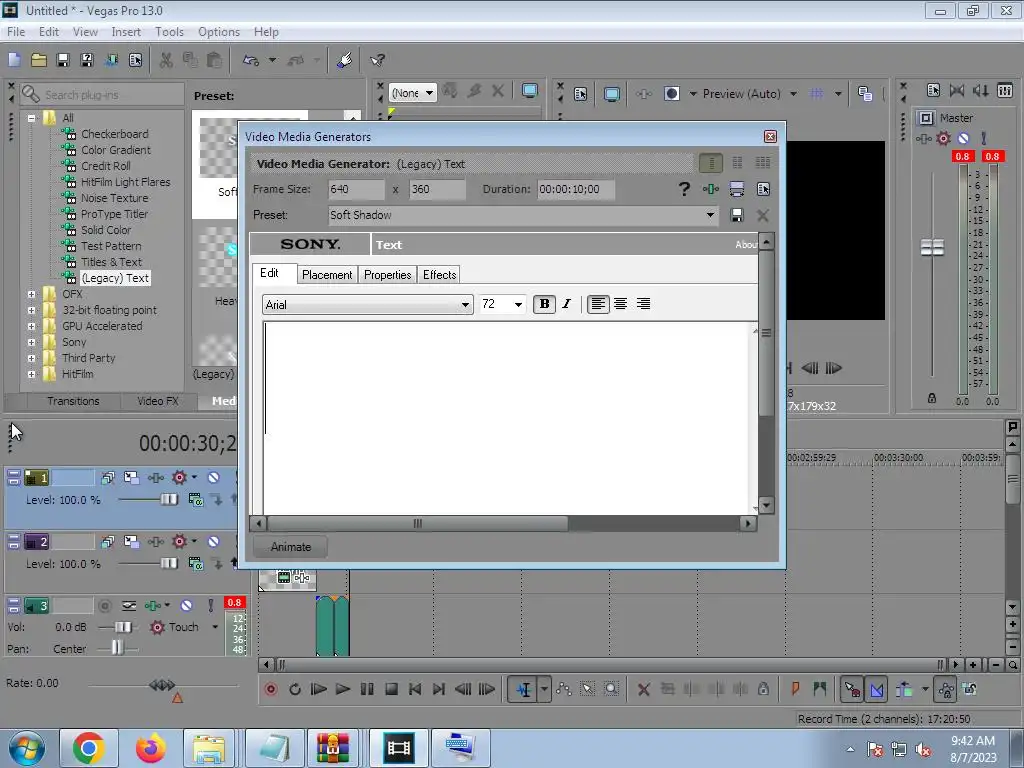
Task: Click the What's This help icon
Action: tap(377, 60)
